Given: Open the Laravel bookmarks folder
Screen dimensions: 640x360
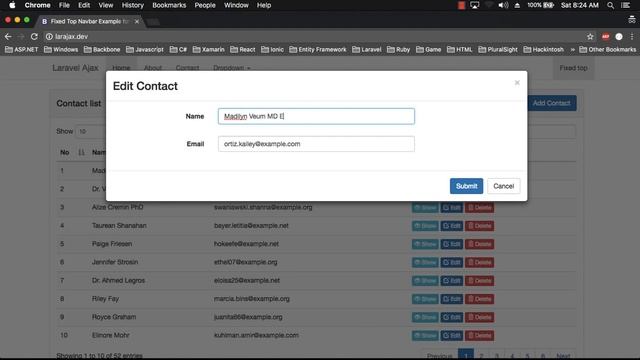Looking at the screenshot, I should (367, 49).
